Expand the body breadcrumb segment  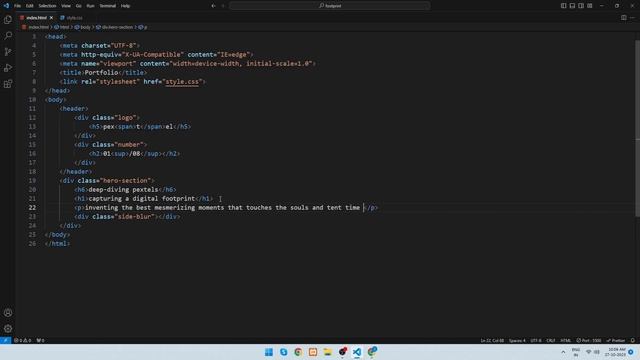83,27
